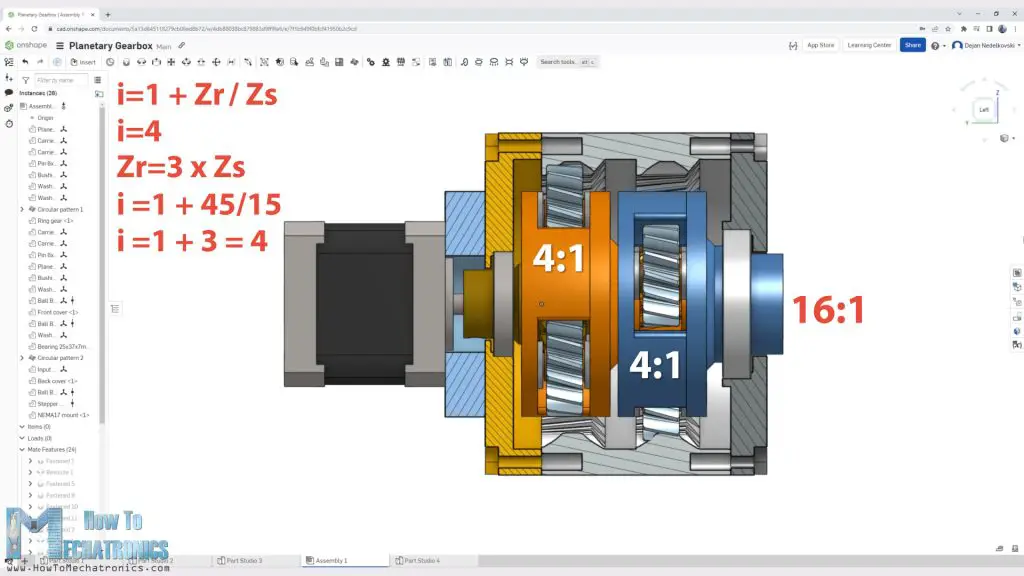
Task: Collapse the Loads (0) section
Action: pos(20,436)
